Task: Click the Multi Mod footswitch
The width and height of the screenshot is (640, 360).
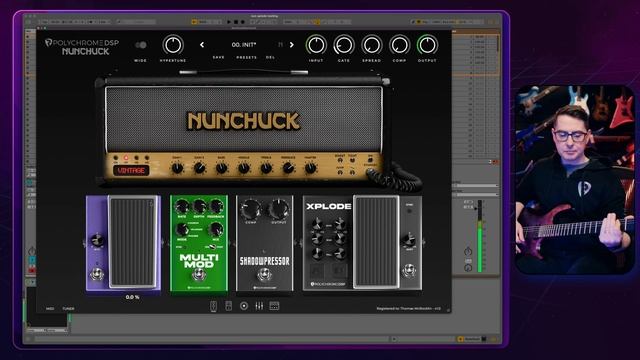Action: pos(199,275)
